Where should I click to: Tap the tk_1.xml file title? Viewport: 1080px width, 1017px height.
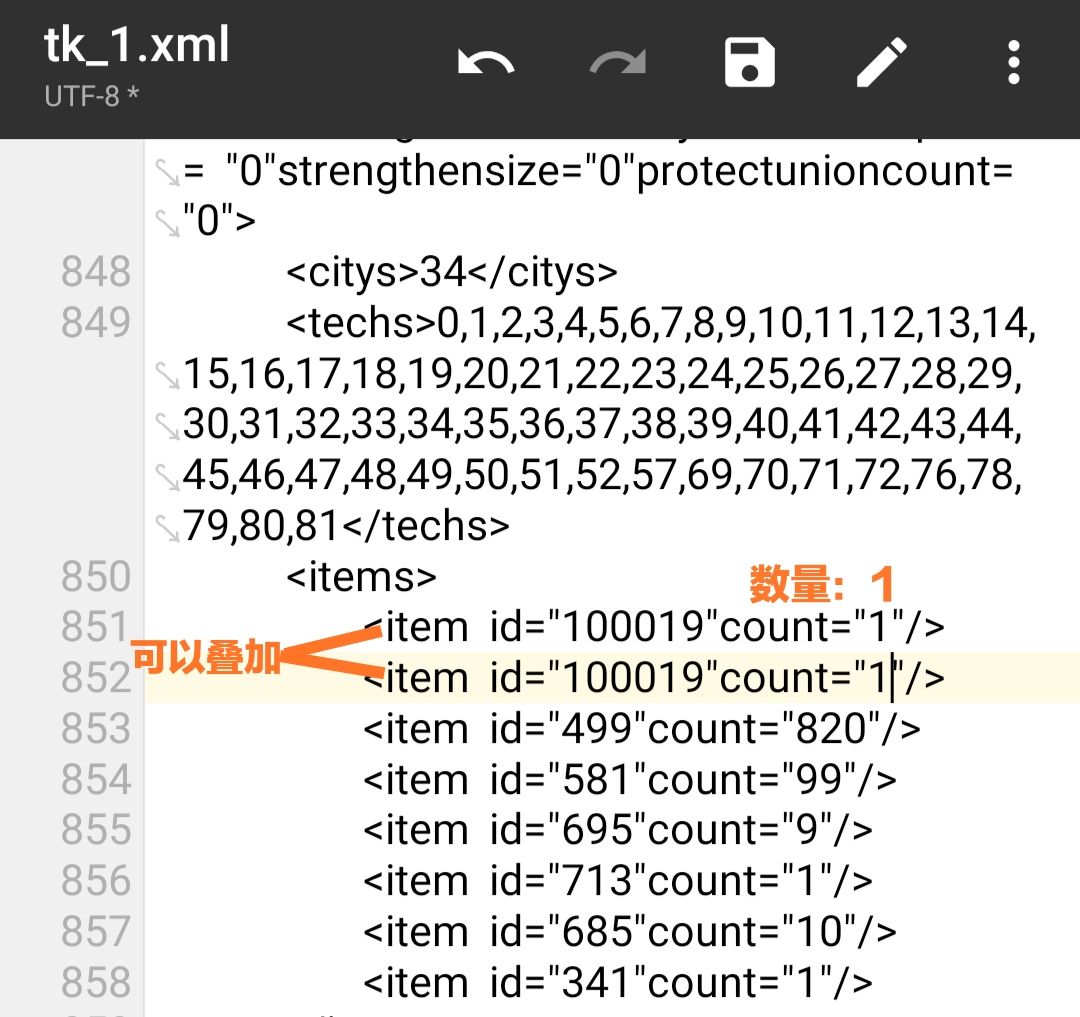(x=137, y=45)
